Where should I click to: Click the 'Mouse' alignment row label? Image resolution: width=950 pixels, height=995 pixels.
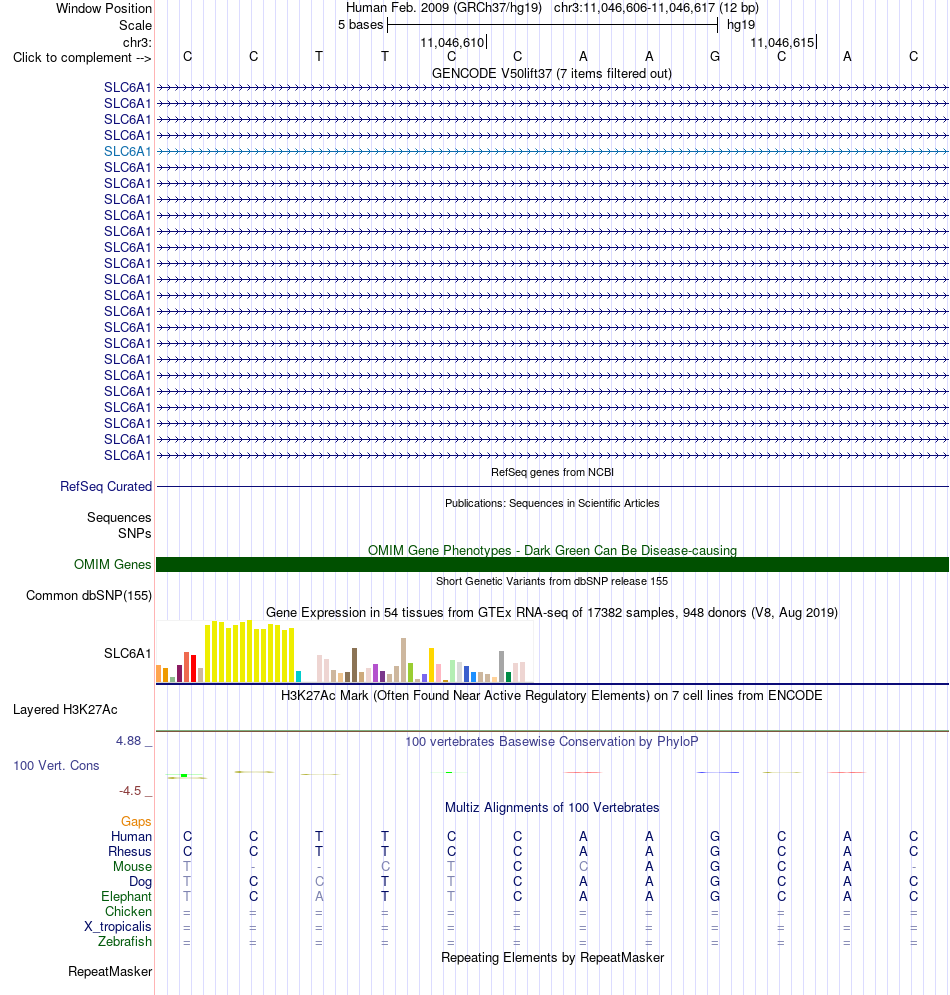point(132,867)
